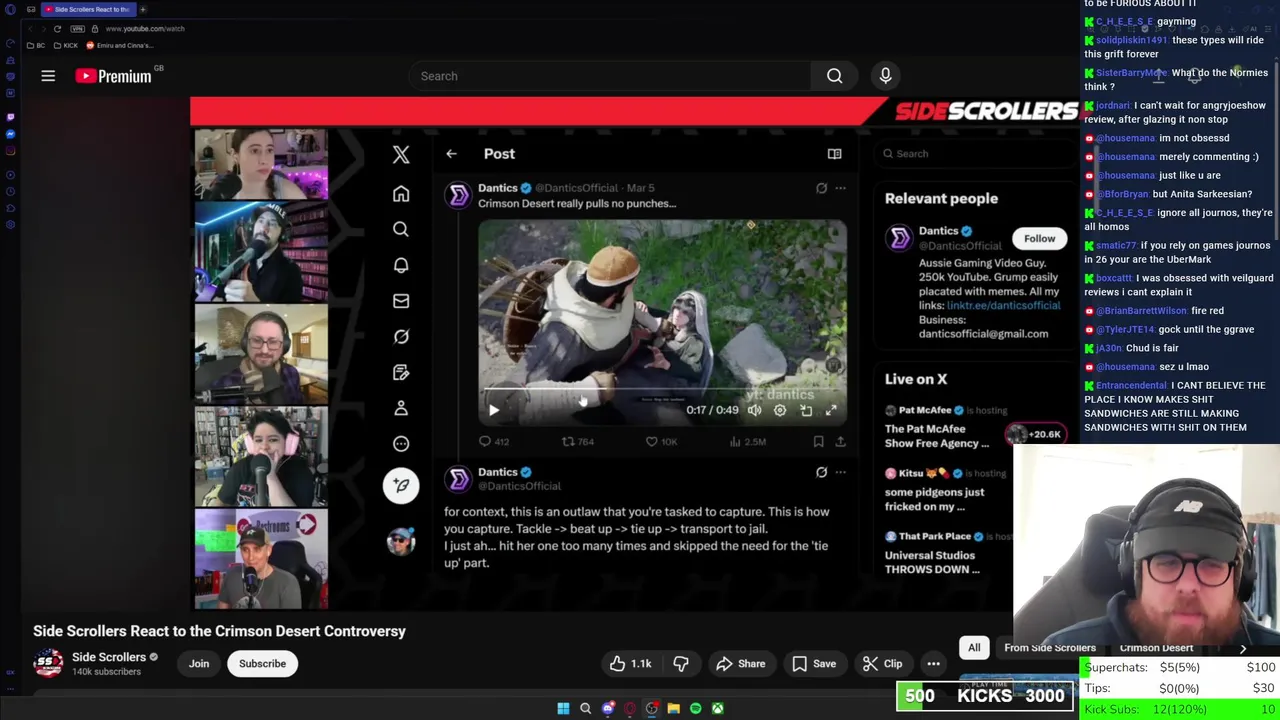Switch to Side Scrollers browser tab
Viewport: 1280px width, 720px height.
coord(88,9)
